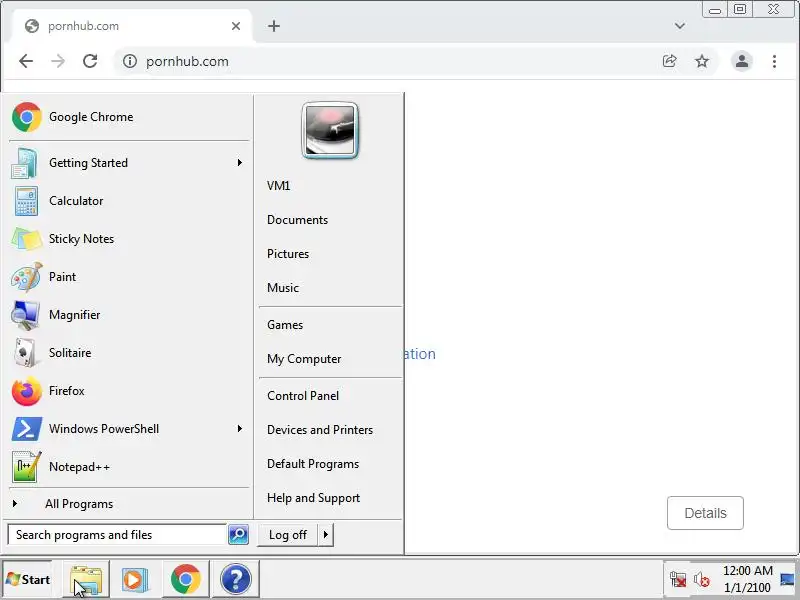Bookmark this page with star icon
Image resolution: width=800 pixels, height=600 pixels.
coord(702,61)
